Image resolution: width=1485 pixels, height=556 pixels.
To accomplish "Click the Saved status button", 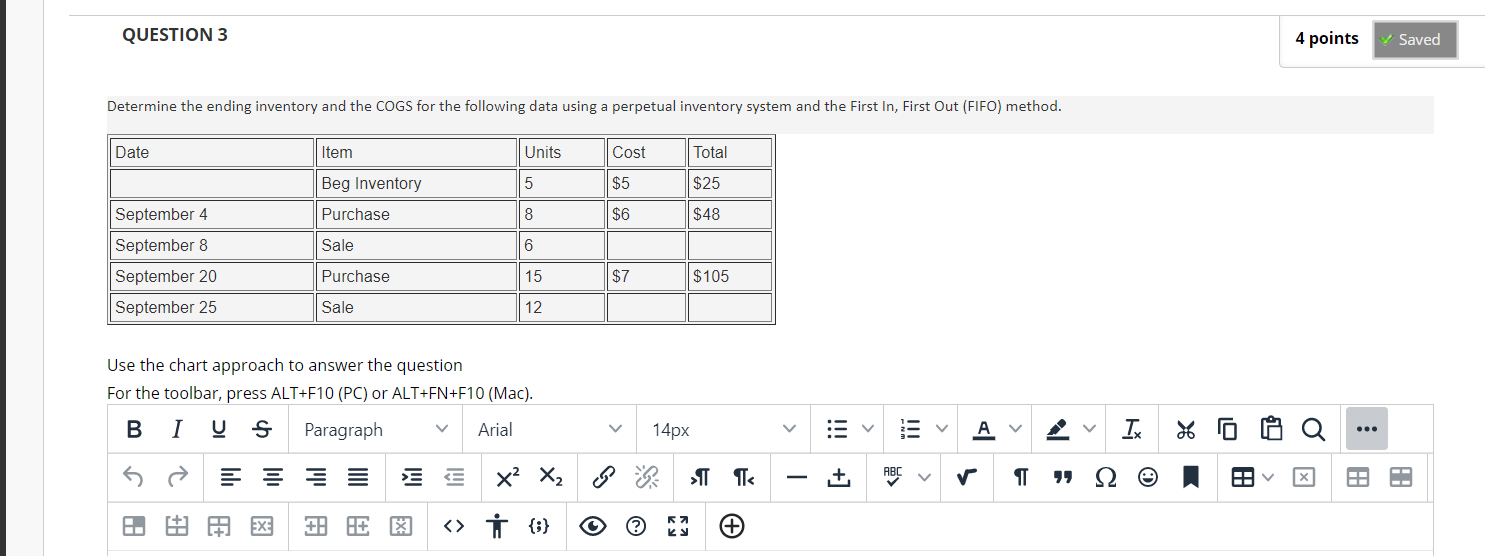I will pos(1415,40).
